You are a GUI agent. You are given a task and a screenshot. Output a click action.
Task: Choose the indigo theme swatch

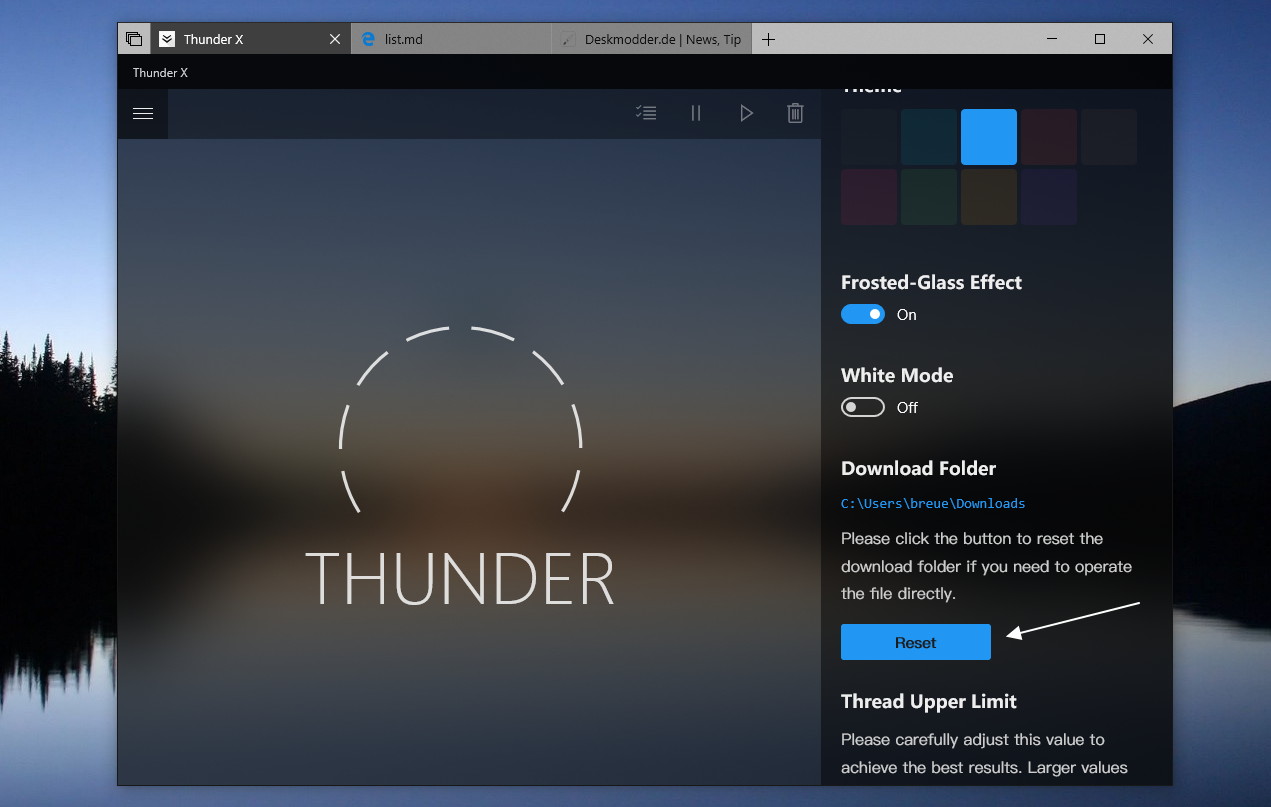(x=1049, y=197)
